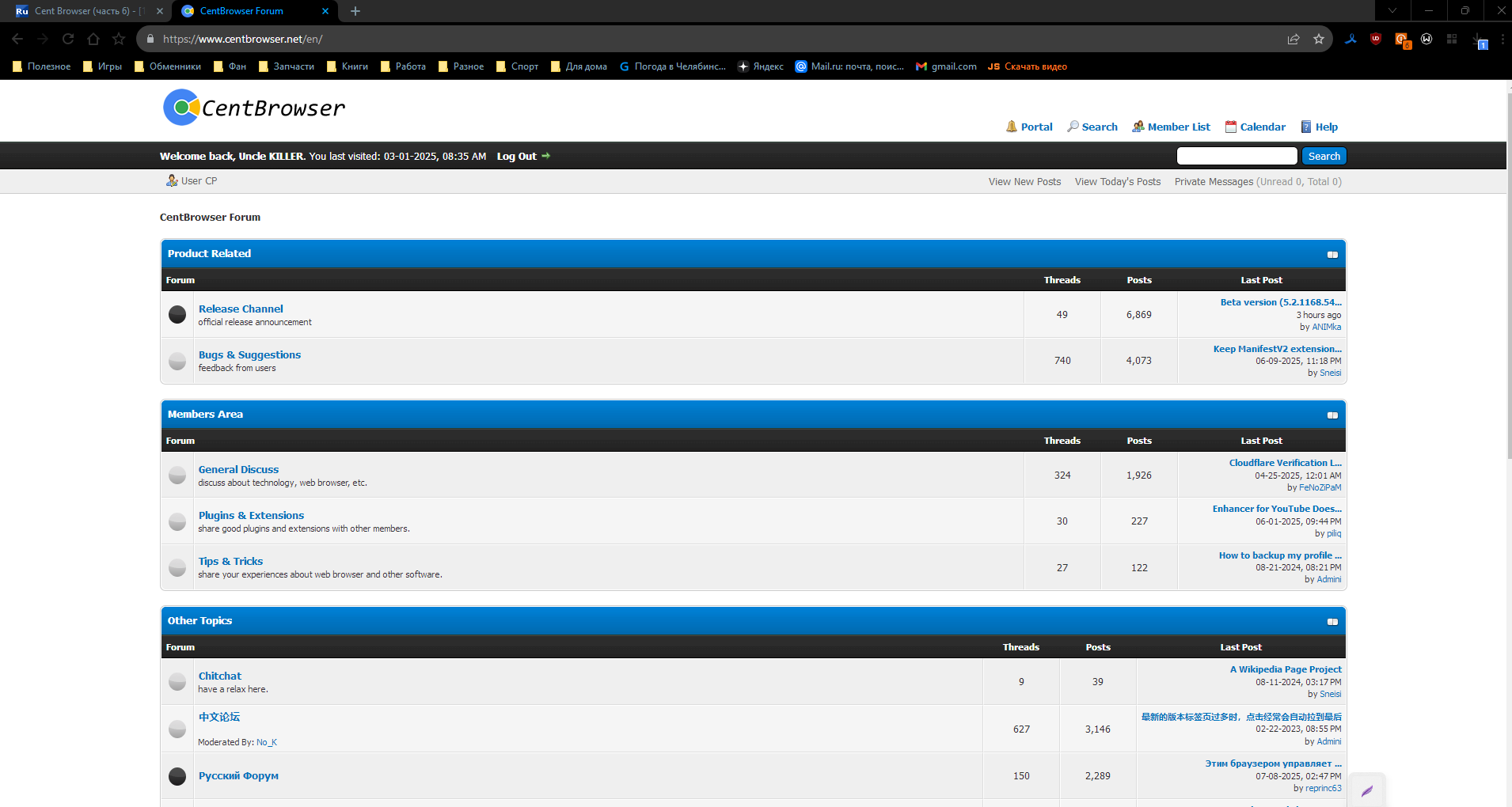This screenshot has width=1512, height=807.
Task: Collapse the Product Related category
Action: (x=1332, y=255)
